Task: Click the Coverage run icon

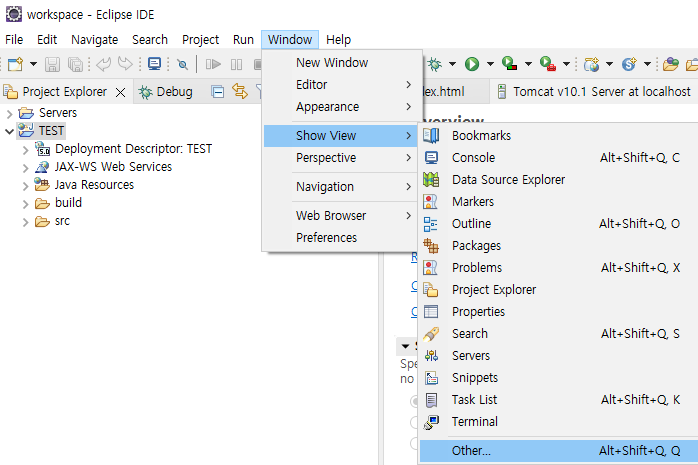Action: click(509, 64)
